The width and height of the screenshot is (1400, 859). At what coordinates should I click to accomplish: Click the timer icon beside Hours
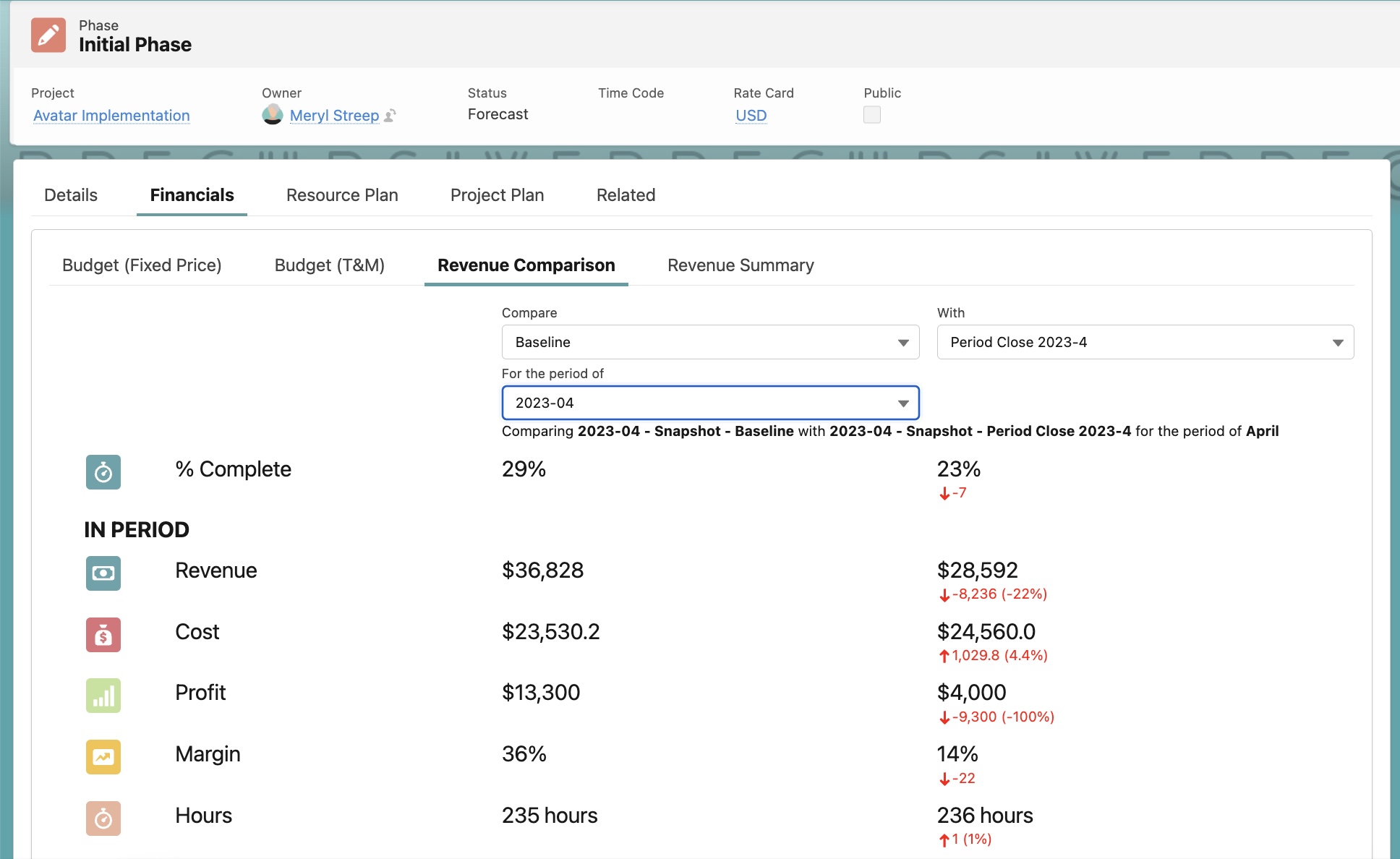click(103, 819)
